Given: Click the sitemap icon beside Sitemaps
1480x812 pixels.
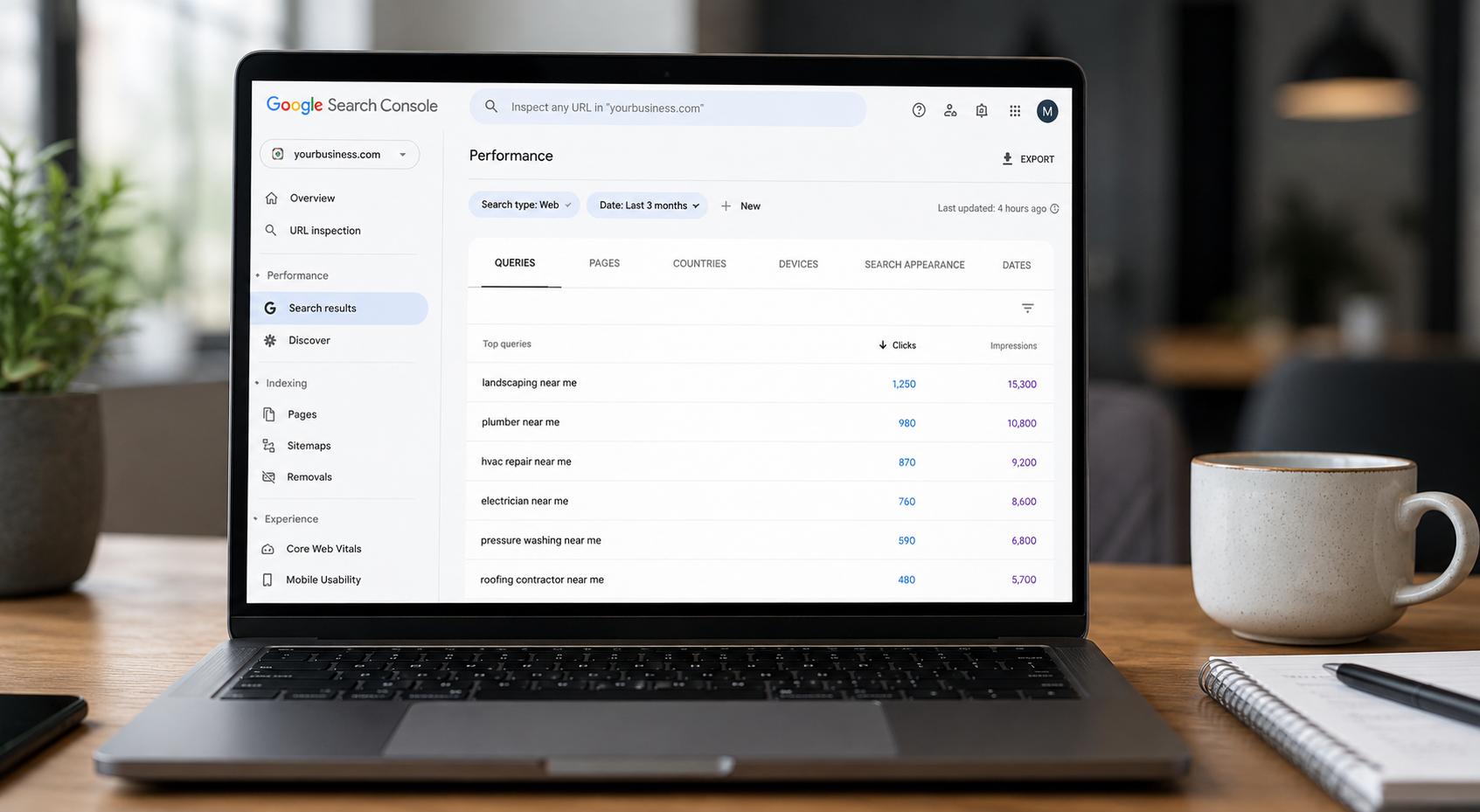Looking at the screenshot, I should coord(268,446).
